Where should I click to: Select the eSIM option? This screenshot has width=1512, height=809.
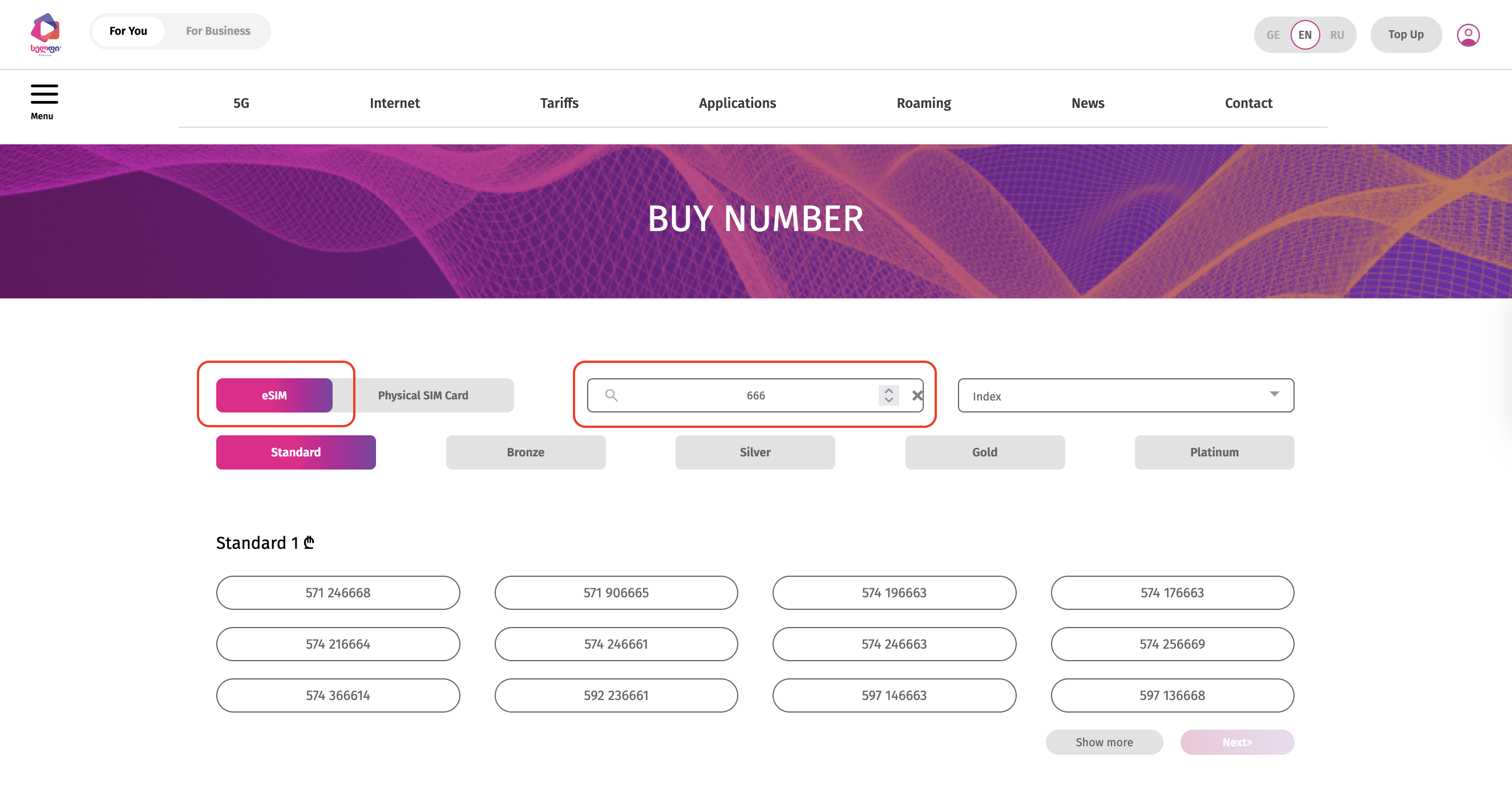point(274,395)
